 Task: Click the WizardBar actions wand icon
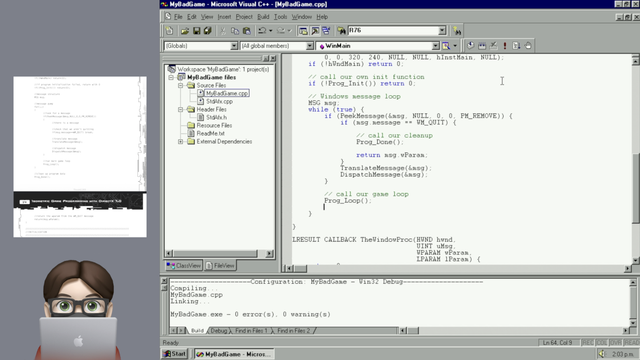(x=446, y=46)
